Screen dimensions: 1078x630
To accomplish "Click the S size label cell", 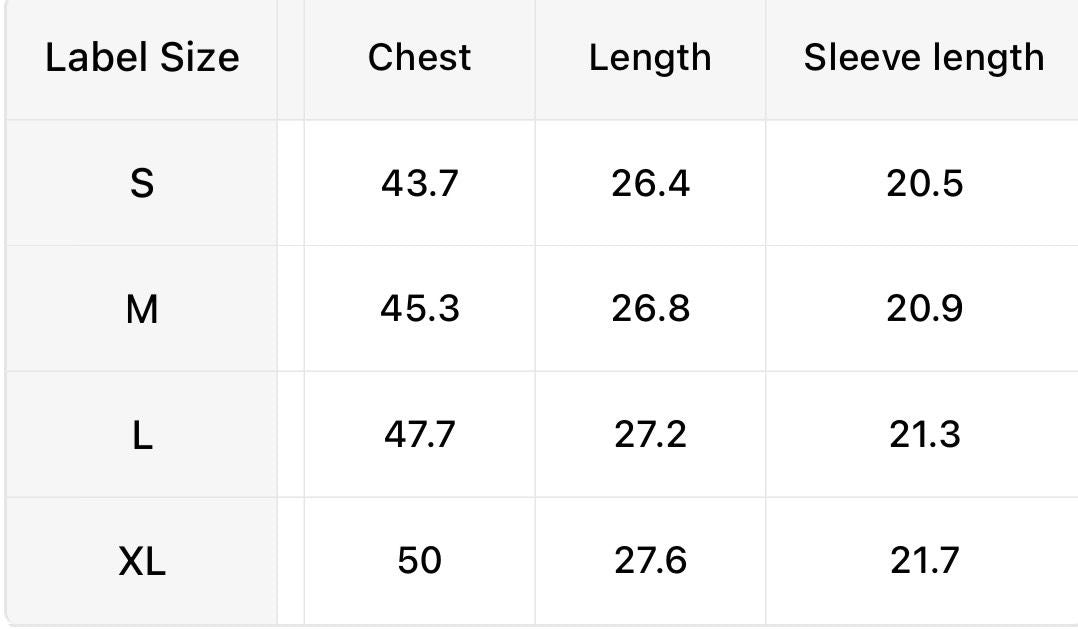I will click(x=142, y=184).
